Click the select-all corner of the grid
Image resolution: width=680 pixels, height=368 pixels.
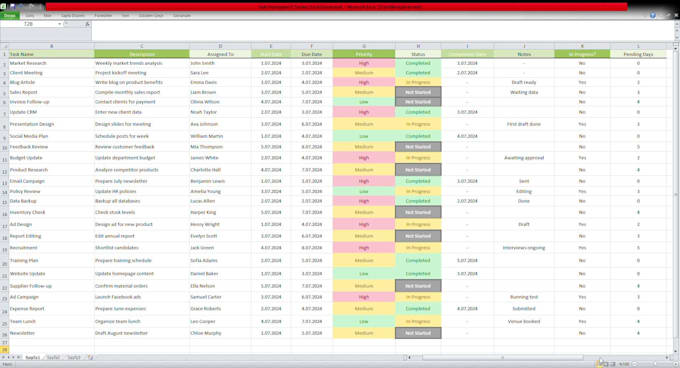point(4,46)
